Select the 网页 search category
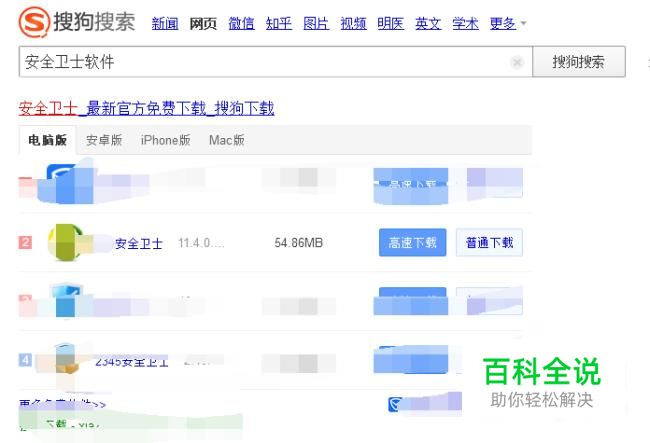Screen dimensions: 650x443 (203, 24)
